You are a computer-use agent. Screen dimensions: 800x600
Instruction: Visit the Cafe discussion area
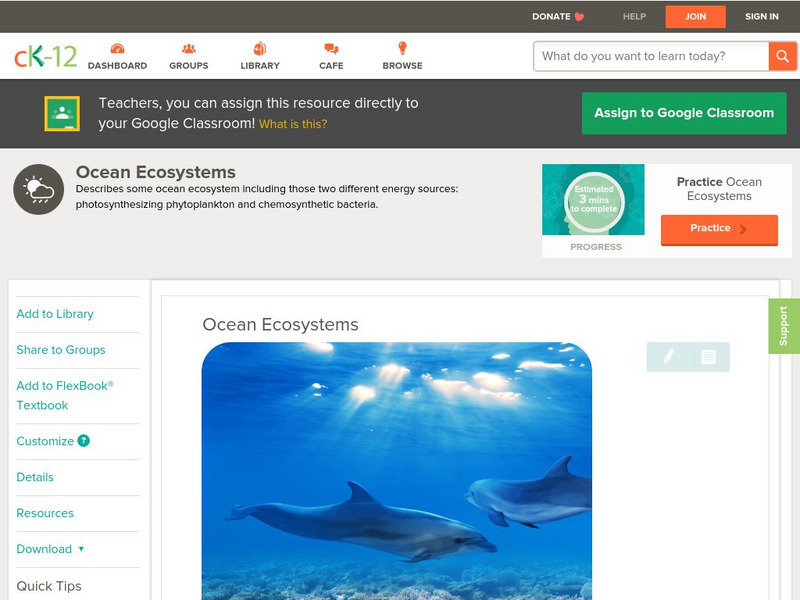coord(330,57)
